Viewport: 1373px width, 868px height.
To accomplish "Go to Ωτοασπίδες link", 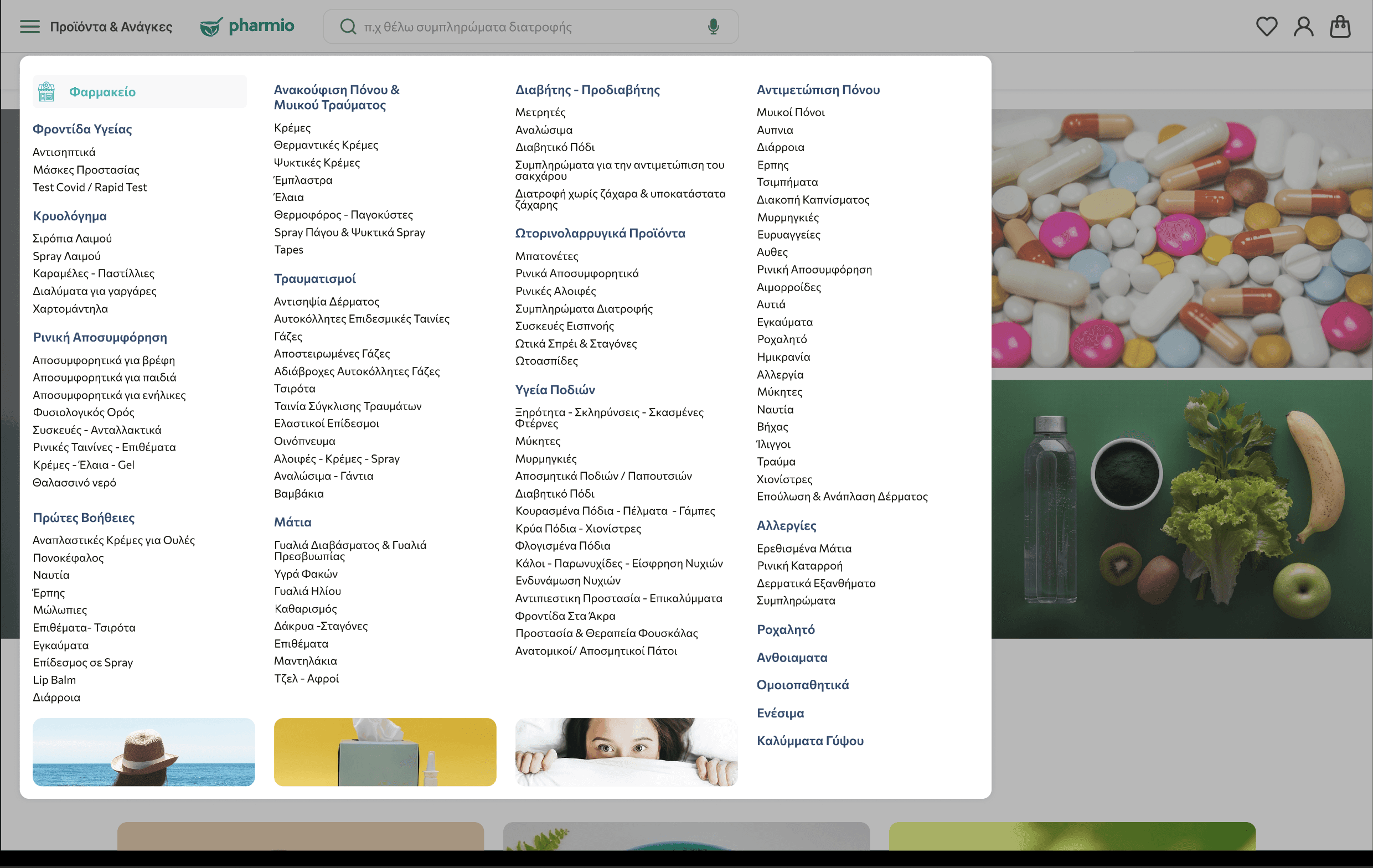I will click(546, 361).
